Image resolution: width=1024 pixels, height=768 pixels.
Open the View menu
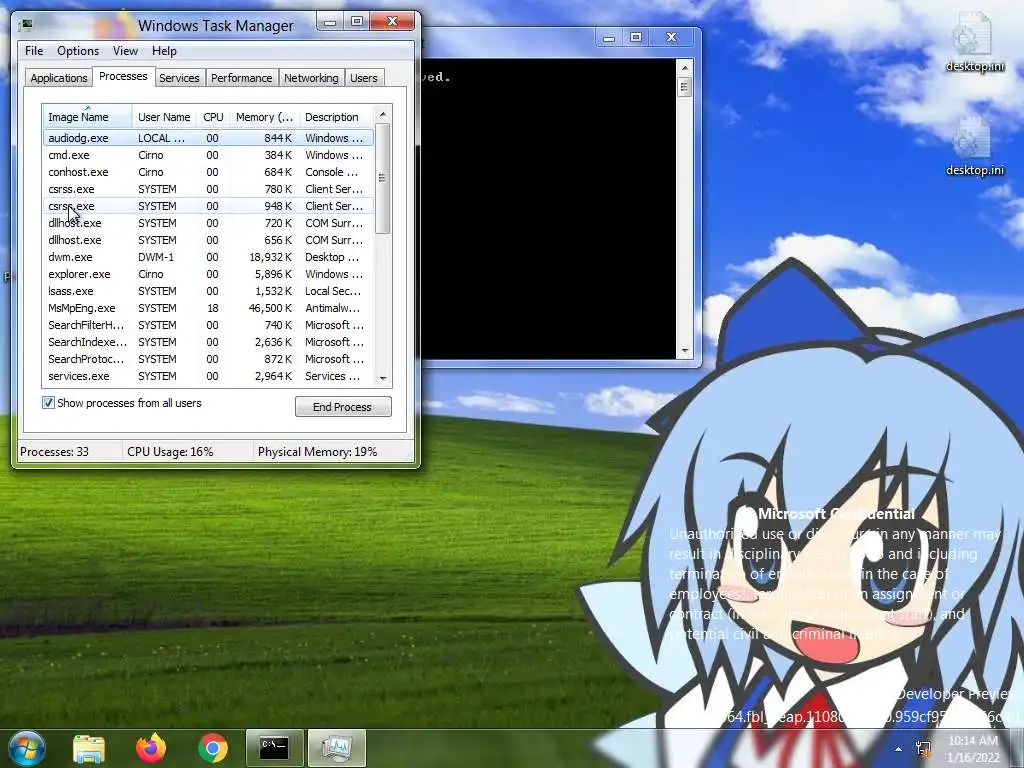pos(125,51)
